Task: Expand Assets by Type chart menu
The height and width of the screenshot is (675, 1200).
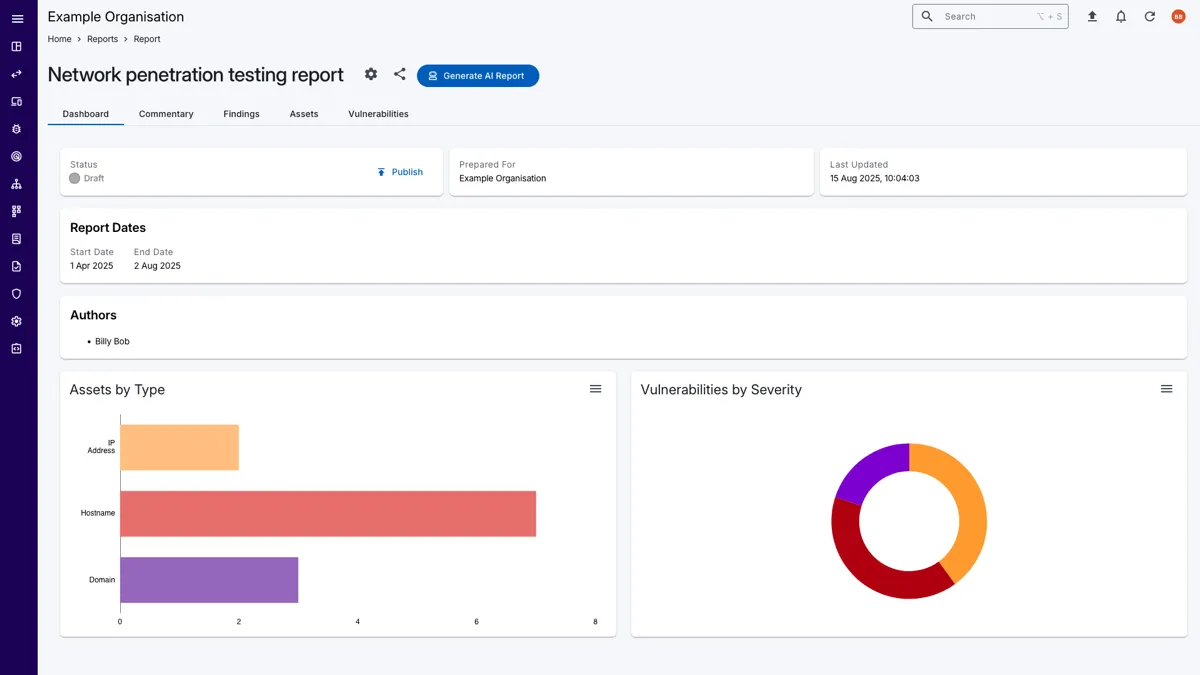Action: tap(595, 389)
